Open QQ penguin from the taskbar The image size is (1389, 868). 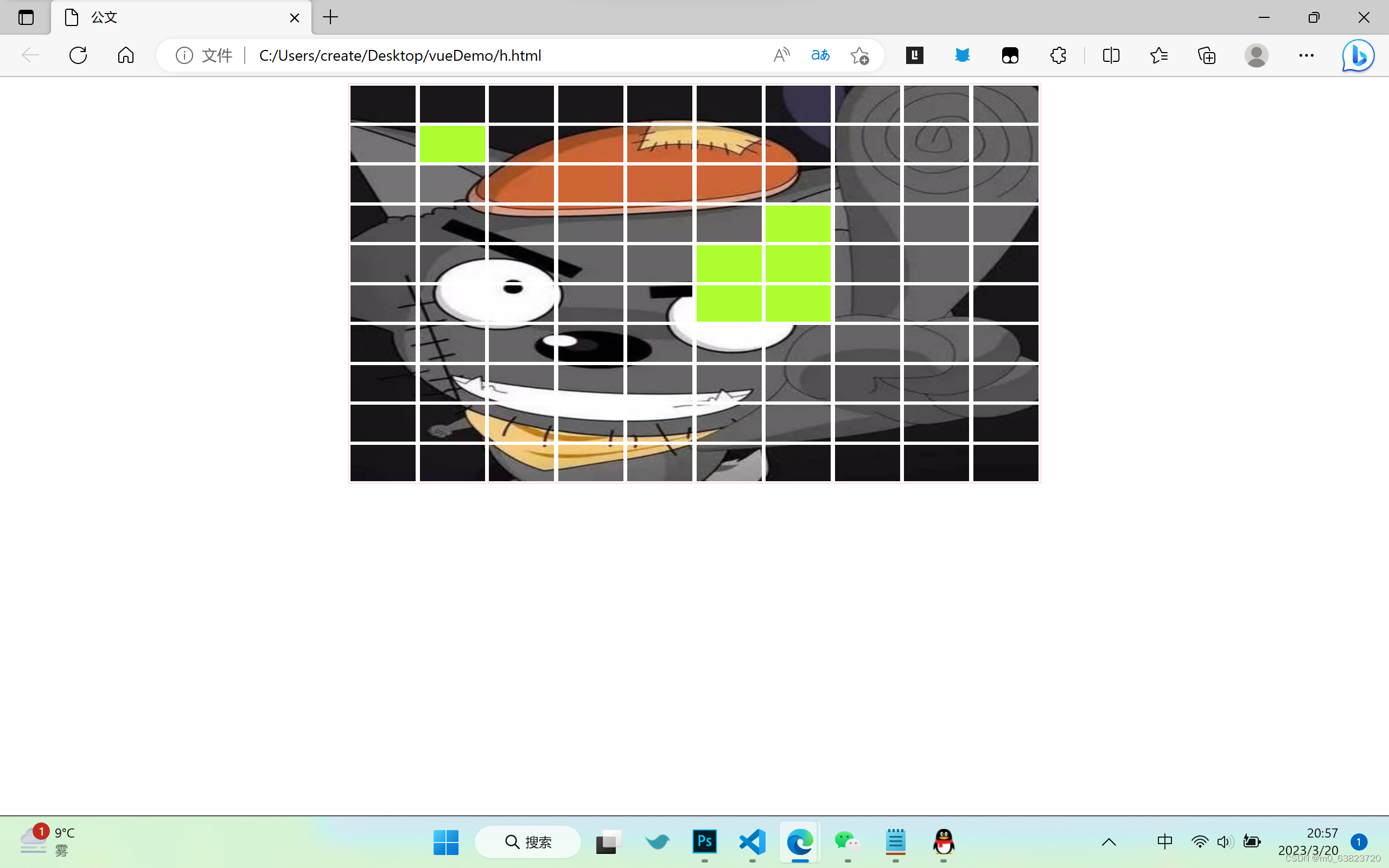pyautogui.click(x=944, y=842)
